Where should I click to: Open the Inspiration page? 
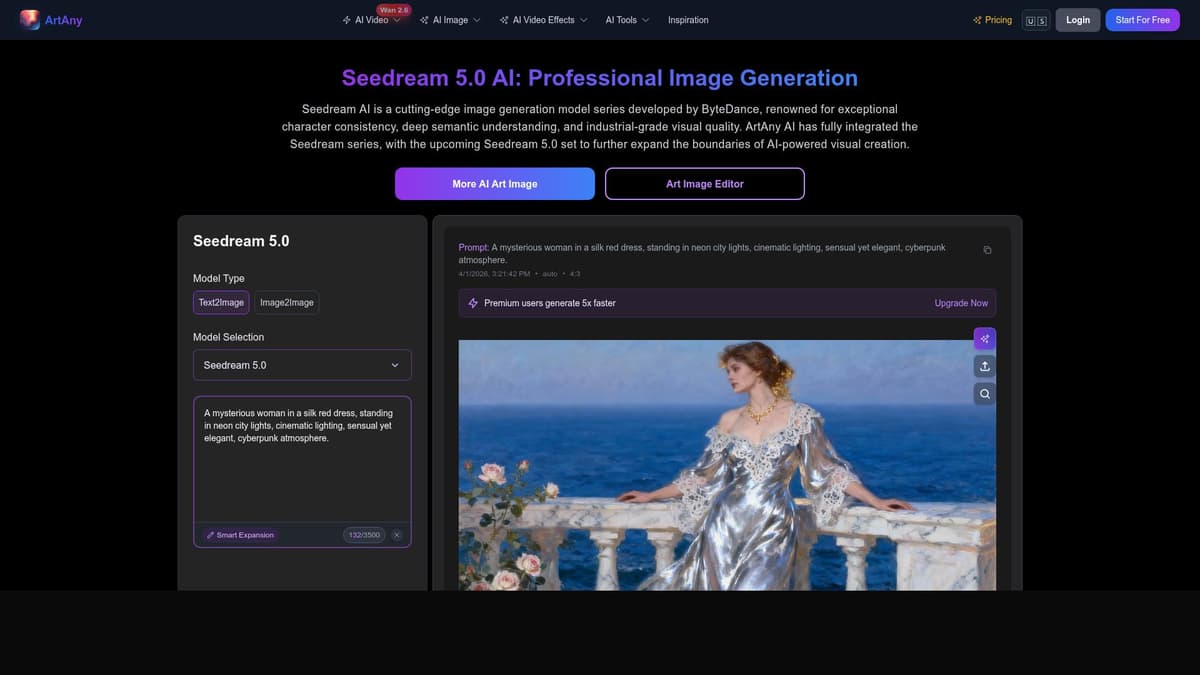point(688,19)
